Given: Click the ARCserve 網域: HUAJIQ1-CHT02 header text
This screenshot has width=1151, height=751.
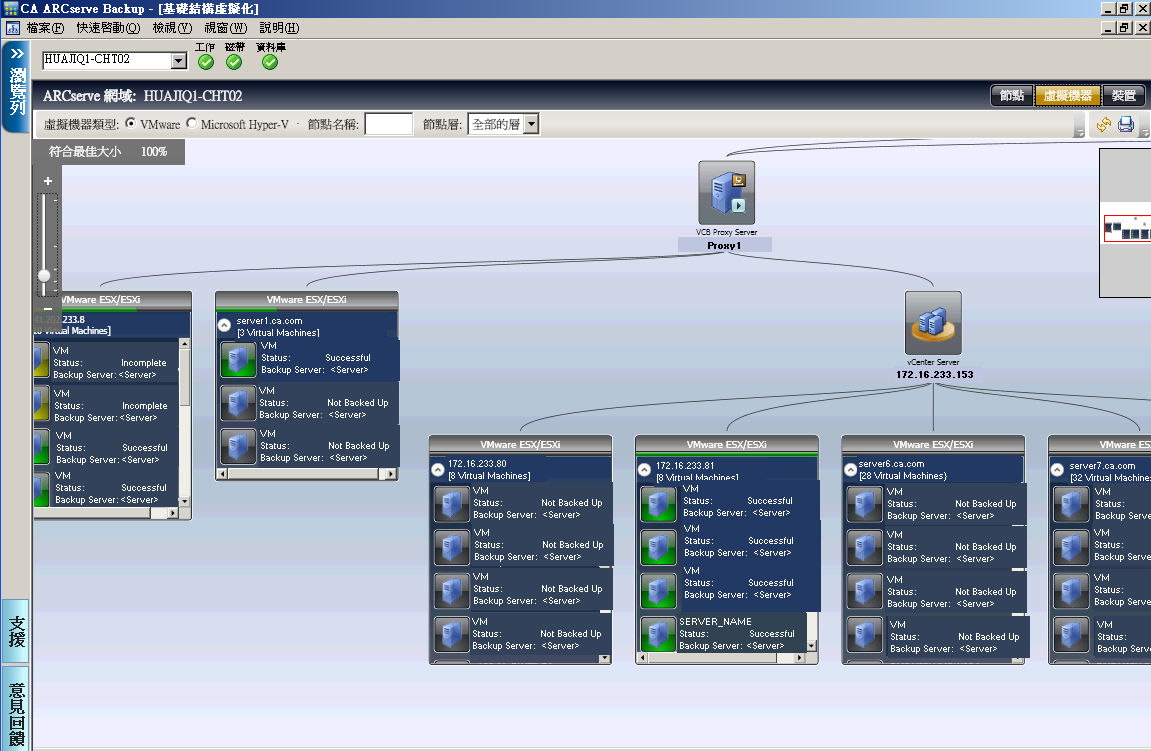Looking at the screenshot, I should pos(142,96).
